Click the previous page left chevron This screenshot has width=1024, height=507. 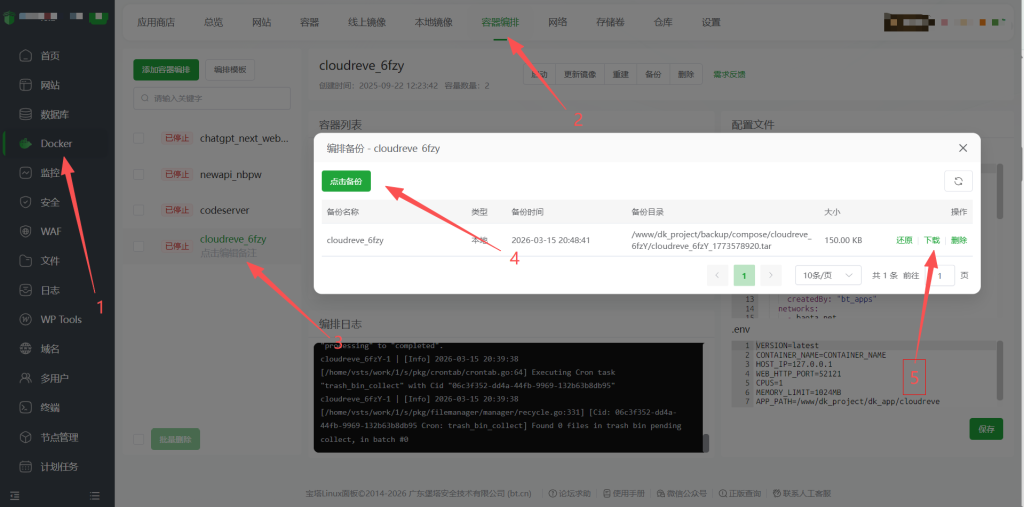point(718,275)
